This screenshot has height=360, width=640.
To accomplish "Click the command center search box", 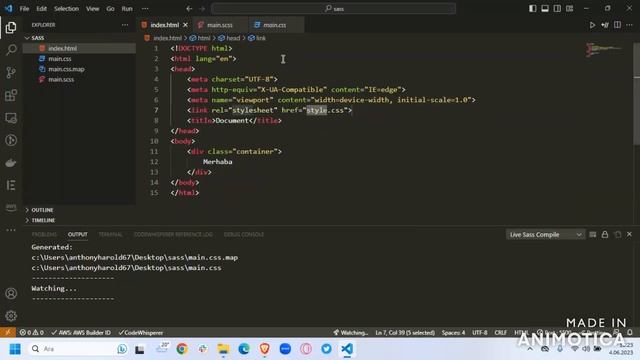I will 333,9.
